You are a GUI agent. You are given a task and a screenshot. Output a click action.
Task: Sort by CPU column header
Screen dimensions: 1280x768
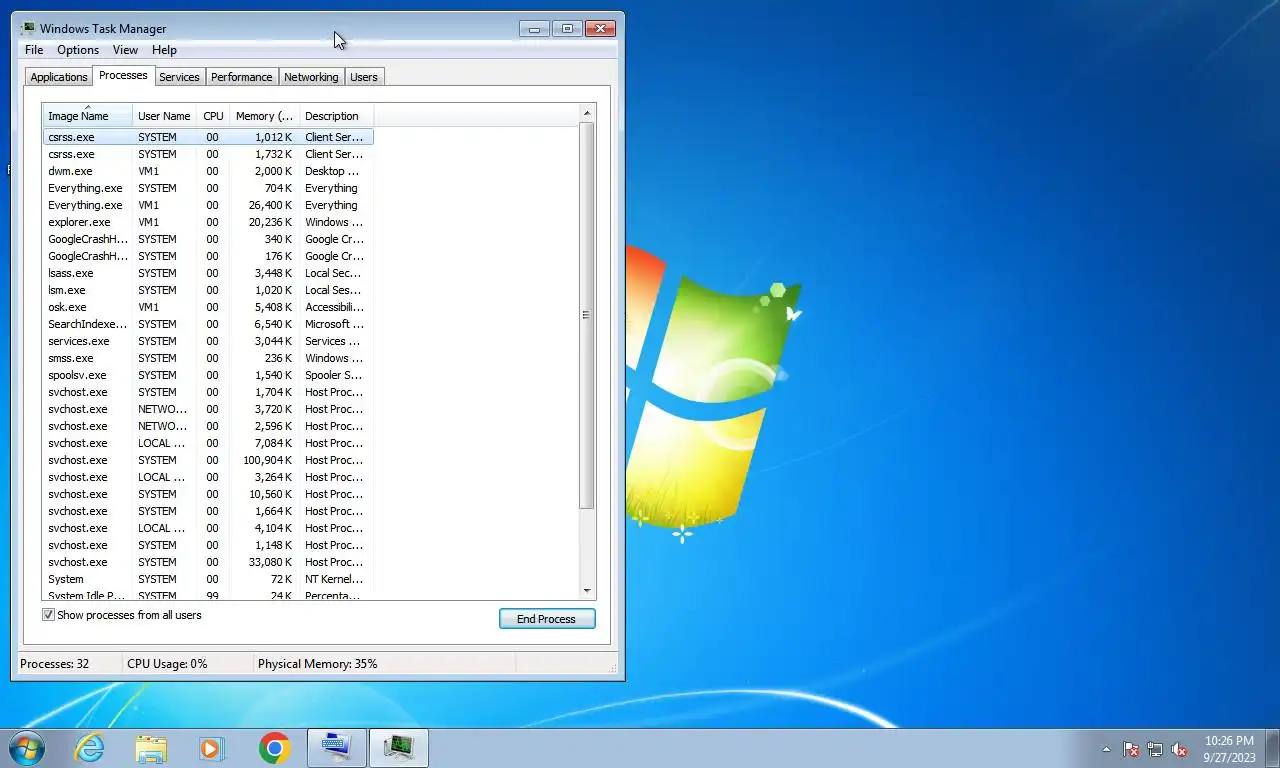(x=213, y=116)
